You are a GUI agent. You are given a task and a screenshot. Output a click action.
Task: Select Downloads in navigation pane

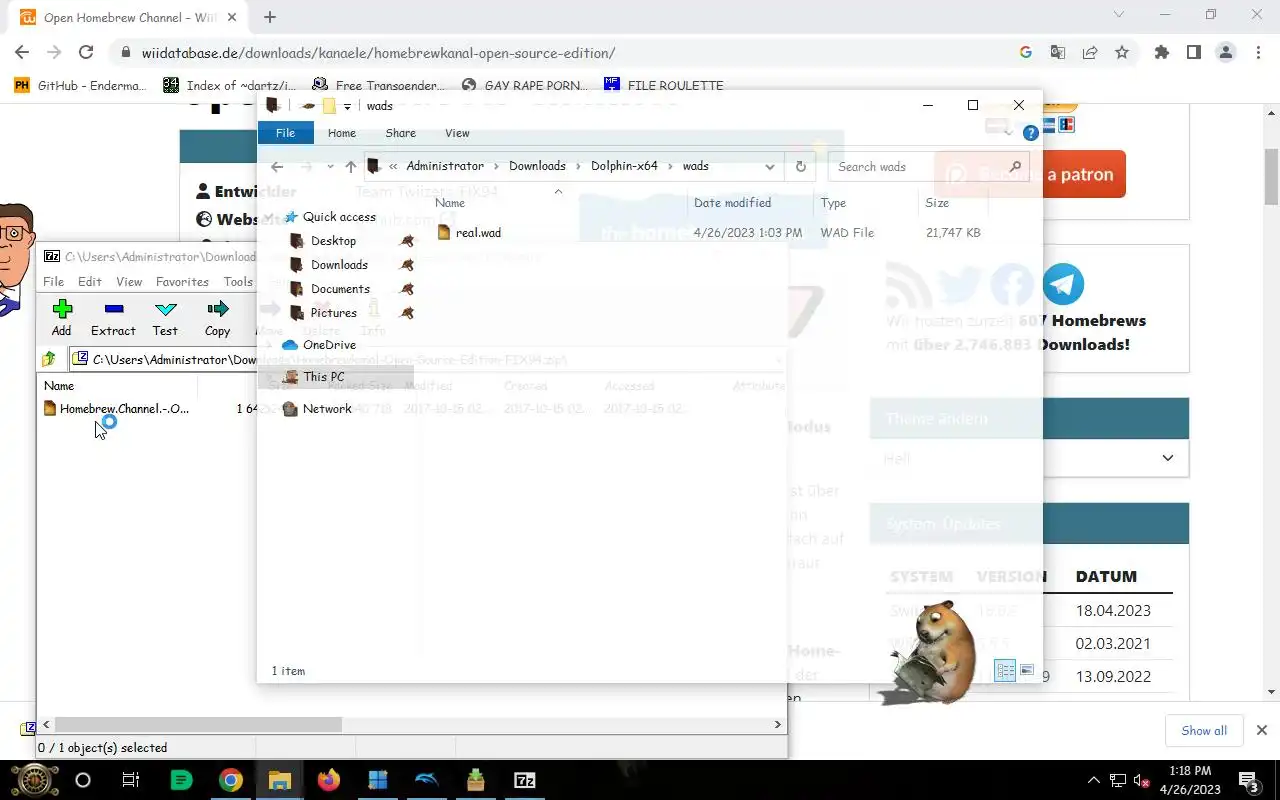tap(339, 265)
